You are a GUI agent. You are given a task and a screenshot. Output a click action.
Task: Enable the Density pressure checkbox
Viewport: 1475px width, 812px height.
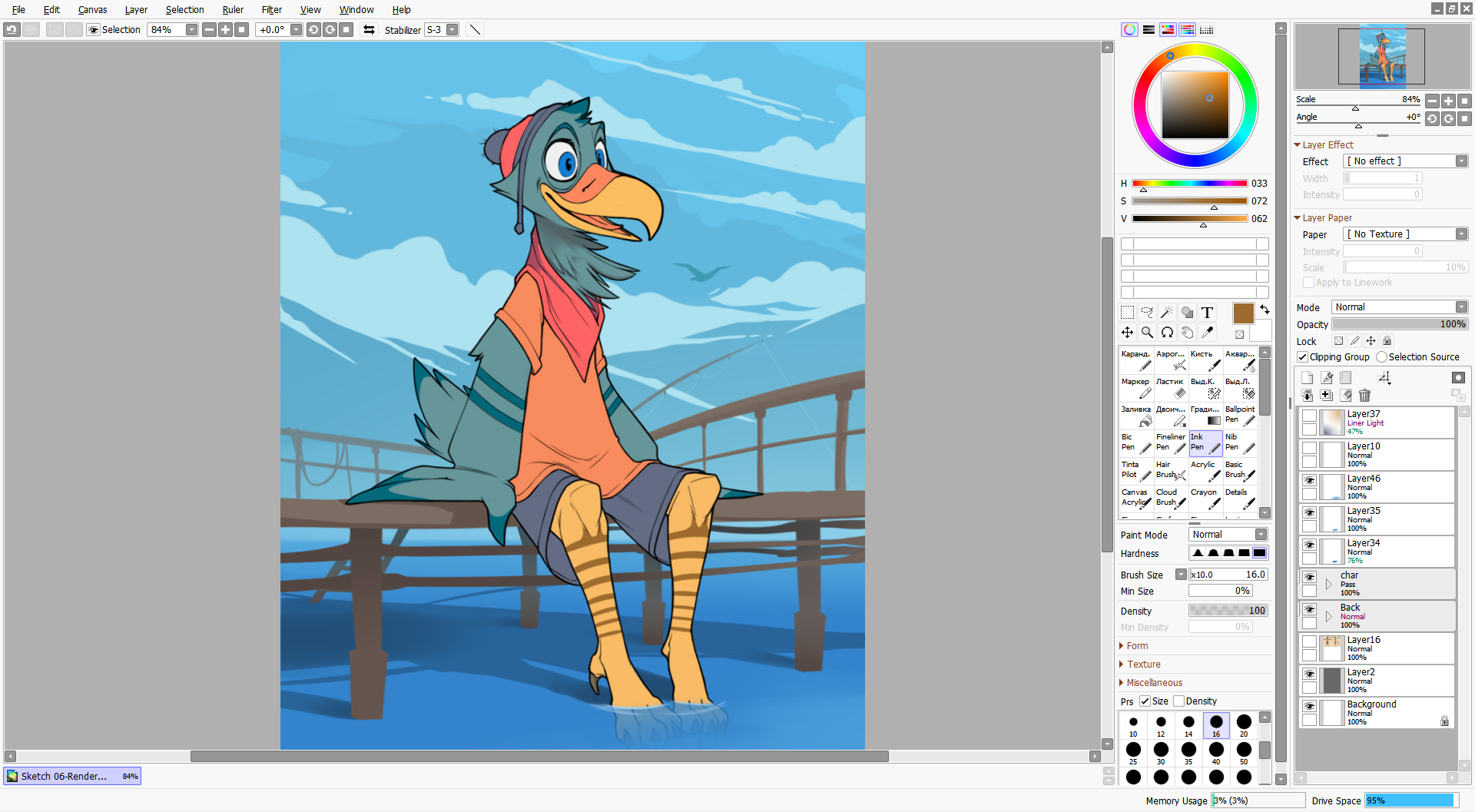pos(1178,701)
